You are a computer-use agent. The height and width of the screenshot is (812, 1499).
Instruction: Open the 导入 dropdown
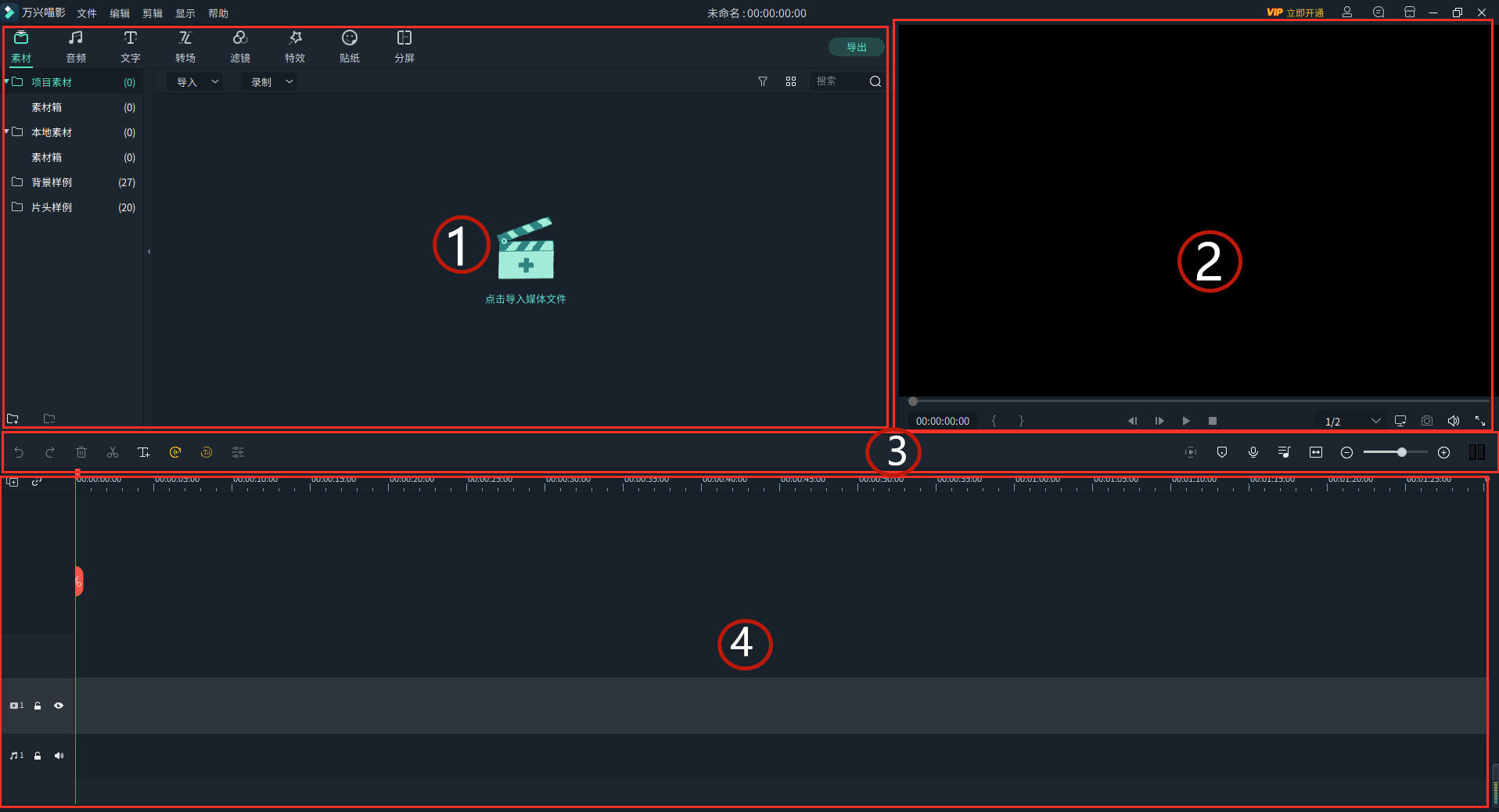pyautogui.click(x=195, y=82)
